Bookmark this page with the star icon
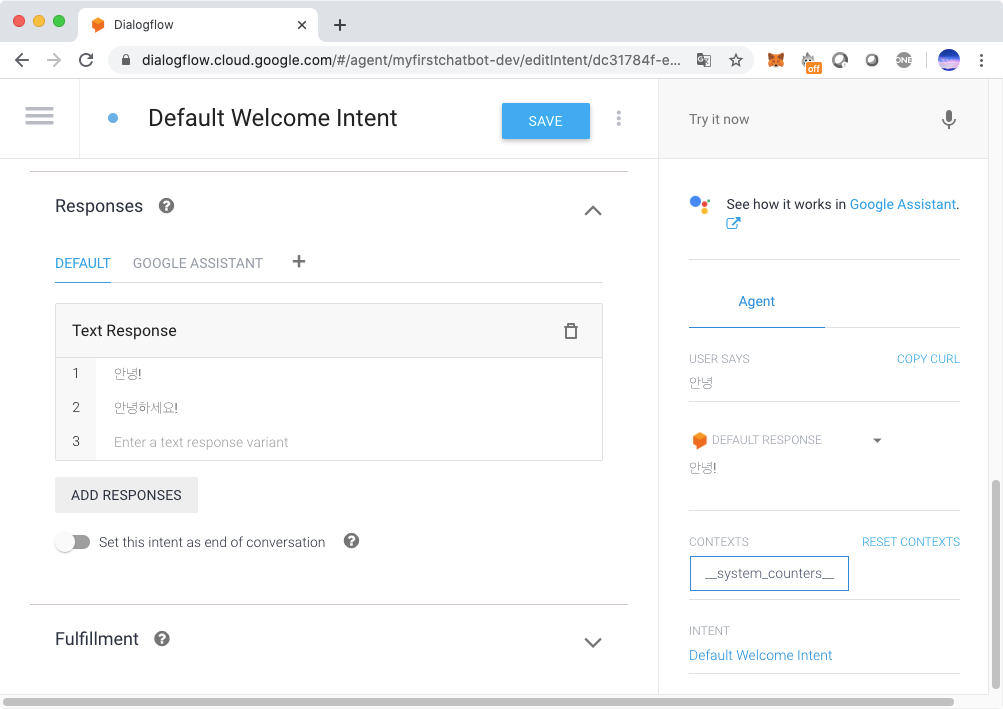The image size is (1003, 709). [736, 60]
